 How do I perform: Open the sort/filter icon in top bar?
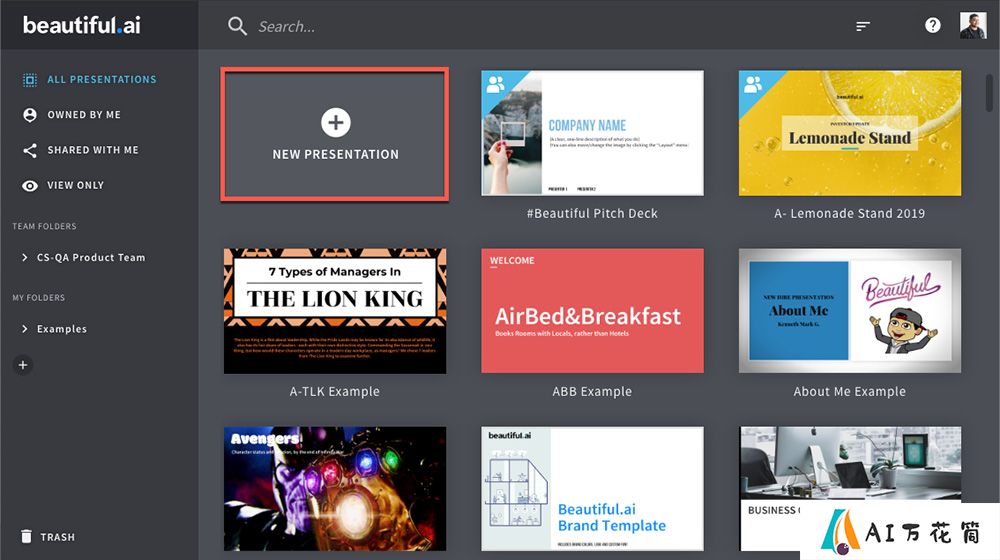[x=862, y=26]
